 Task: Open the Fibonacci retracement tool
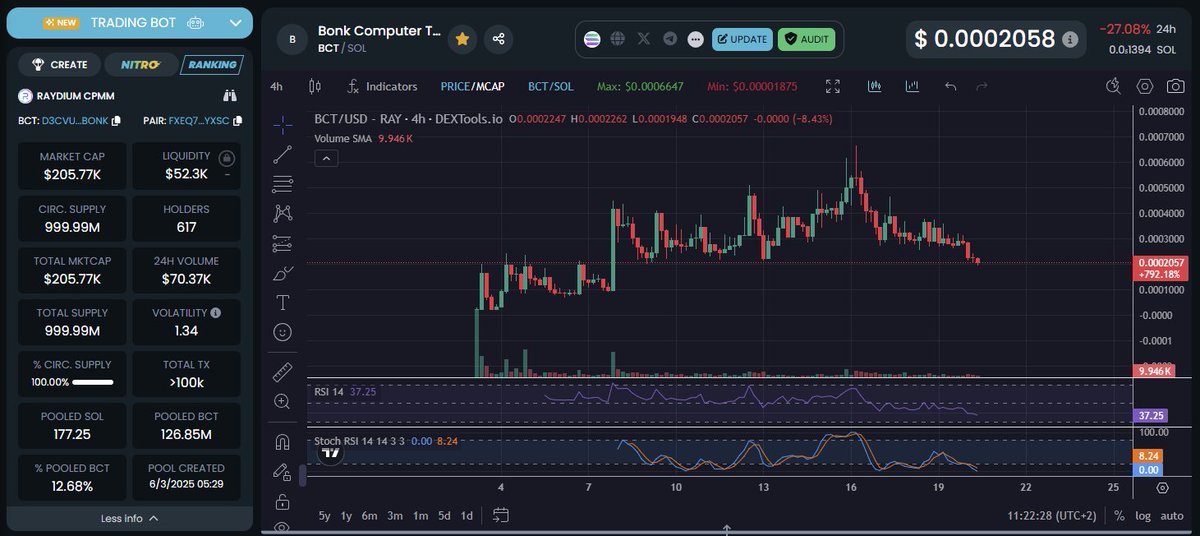coord(282,184)
